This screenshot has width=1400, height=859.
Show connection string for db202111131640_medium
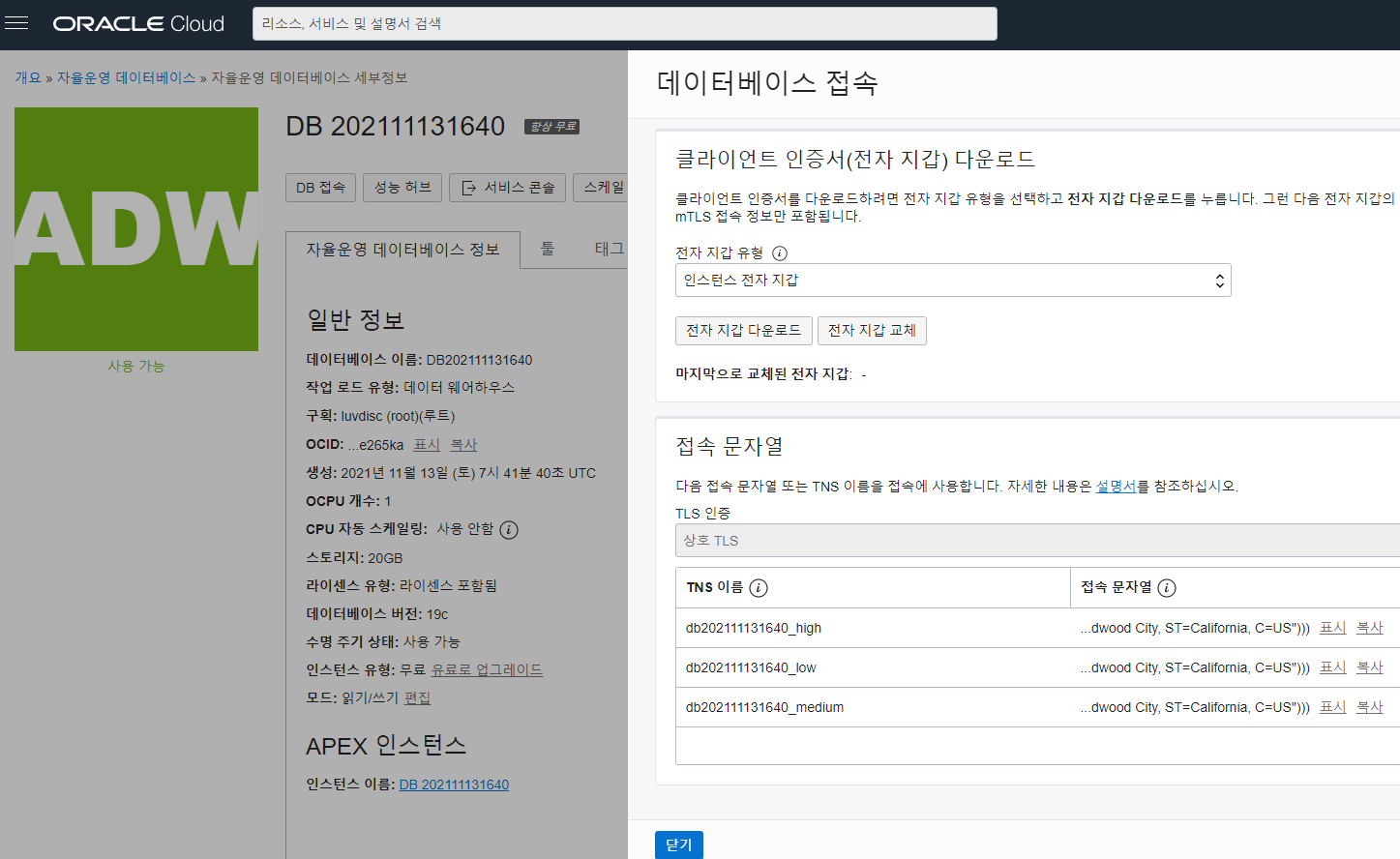point(1333,707)
